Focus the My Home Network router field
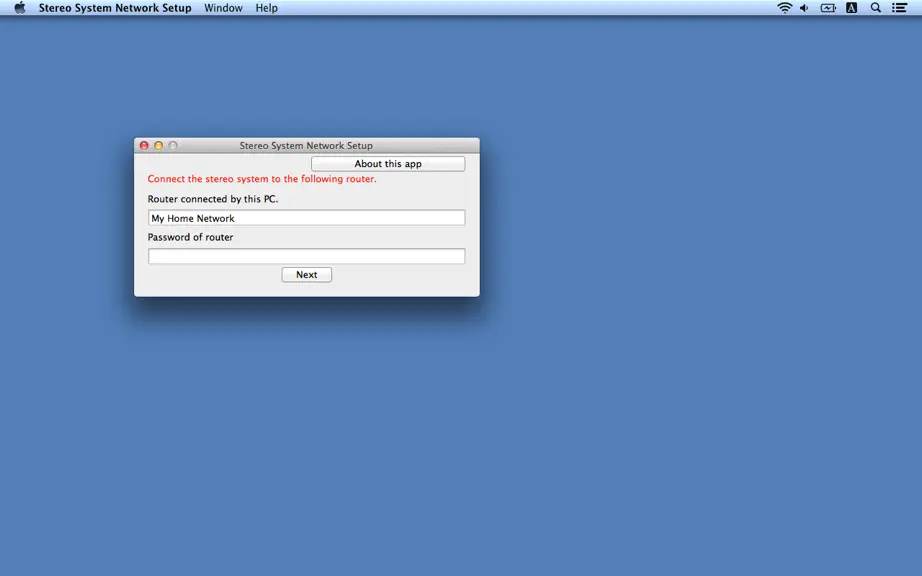922x576 pixels. pos(306,218)
